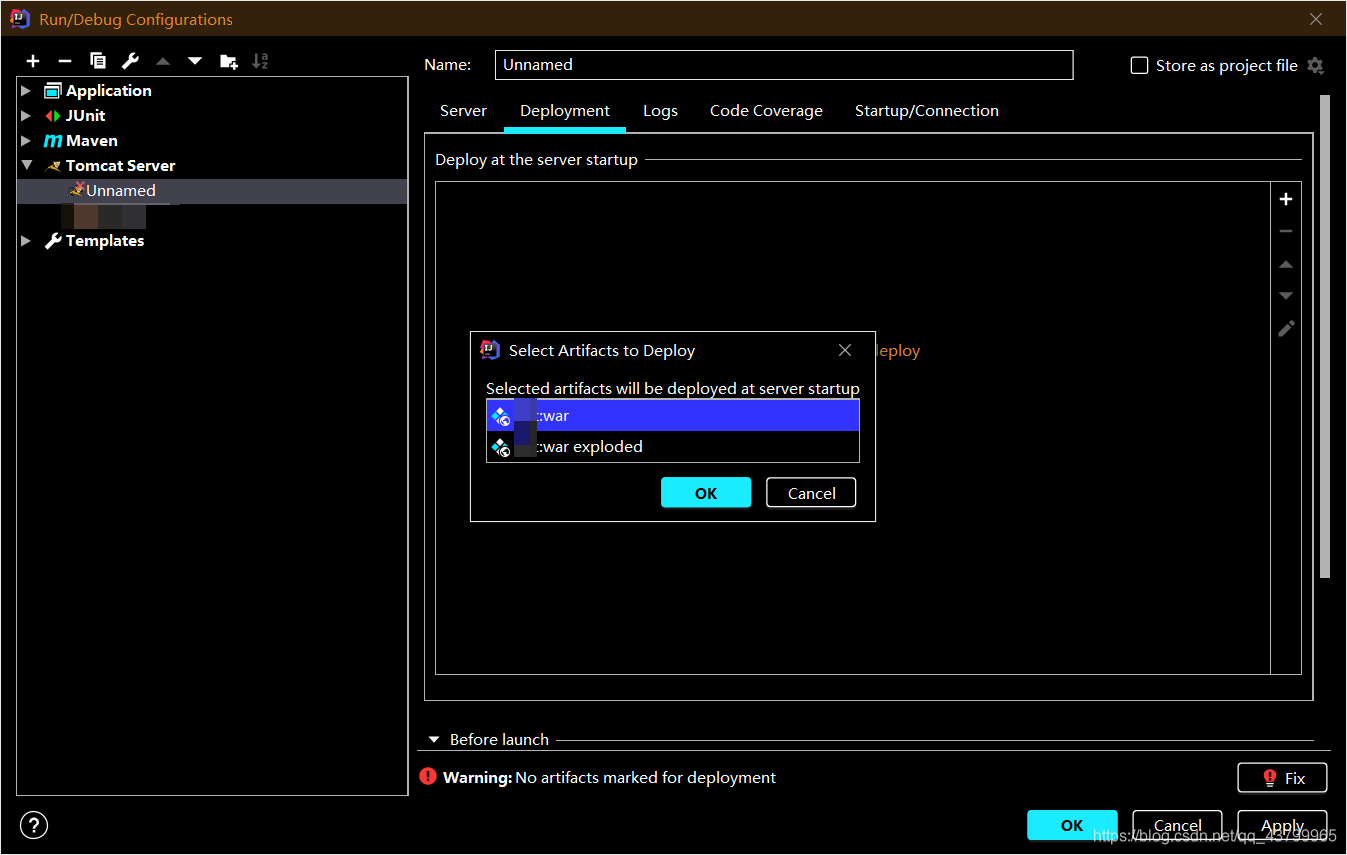Click the right vertical scrollbar
Viewport: 1347px width, 855px height.
pyautogui.click(x=1324, y=336)
